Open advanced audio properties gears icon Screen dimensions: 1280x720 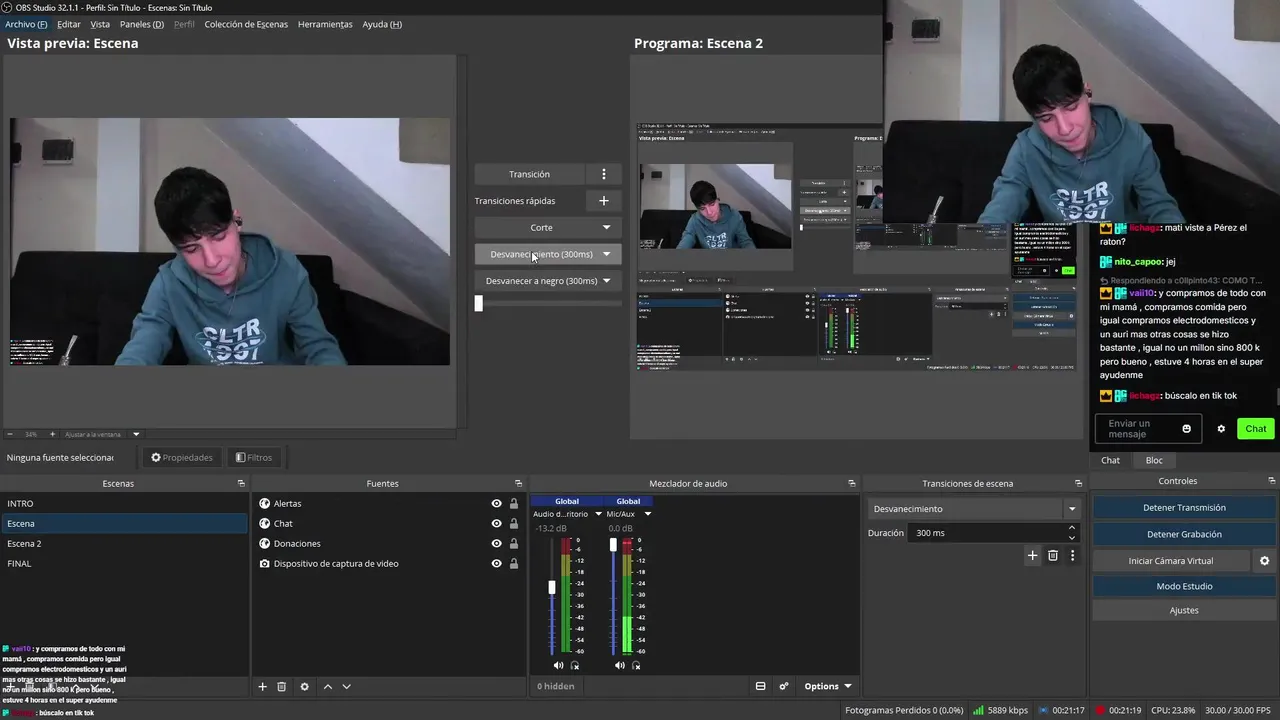[784, 686]
